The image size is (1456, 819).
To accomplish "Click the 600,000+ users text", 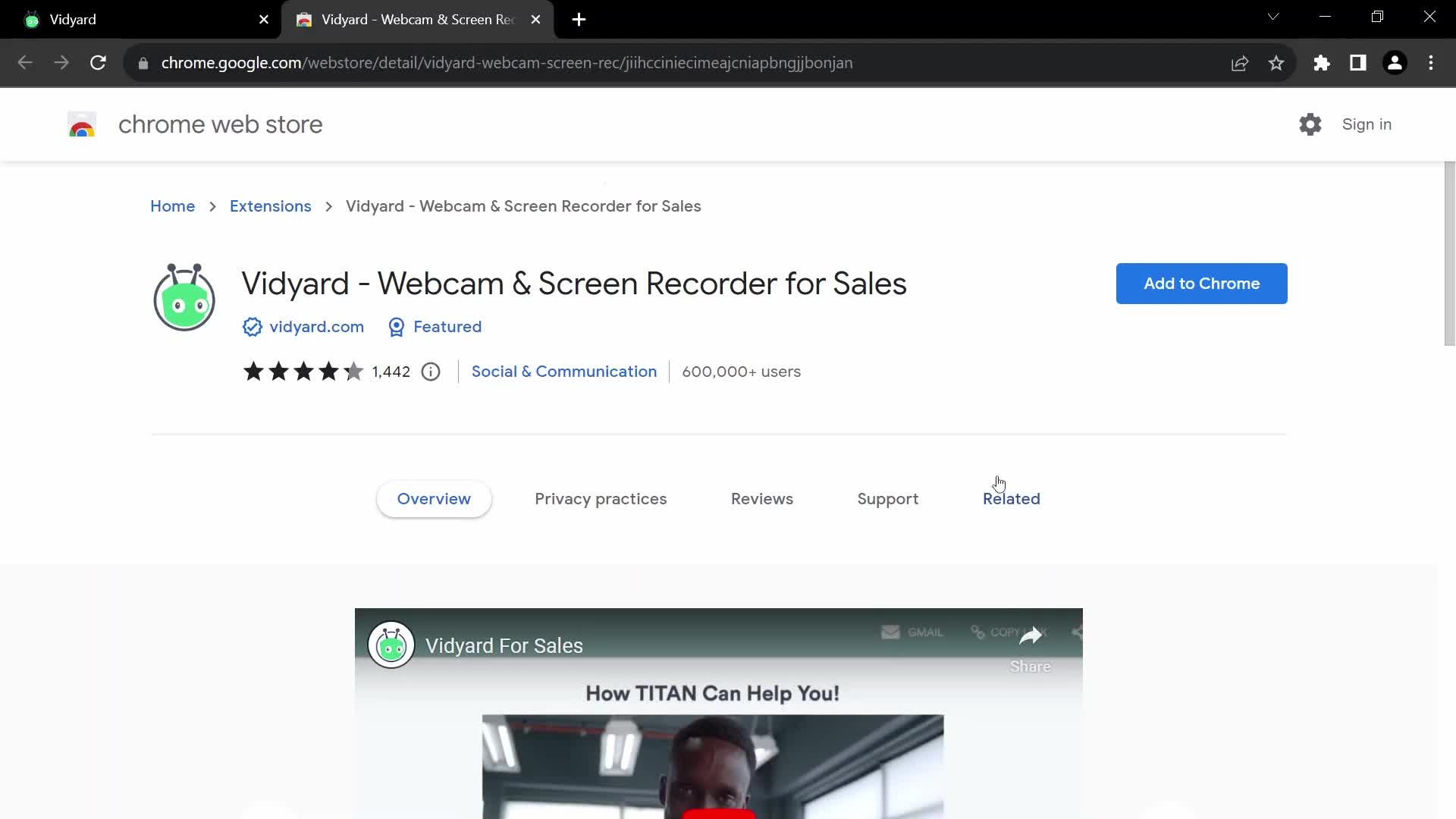I will click(741, 372).
